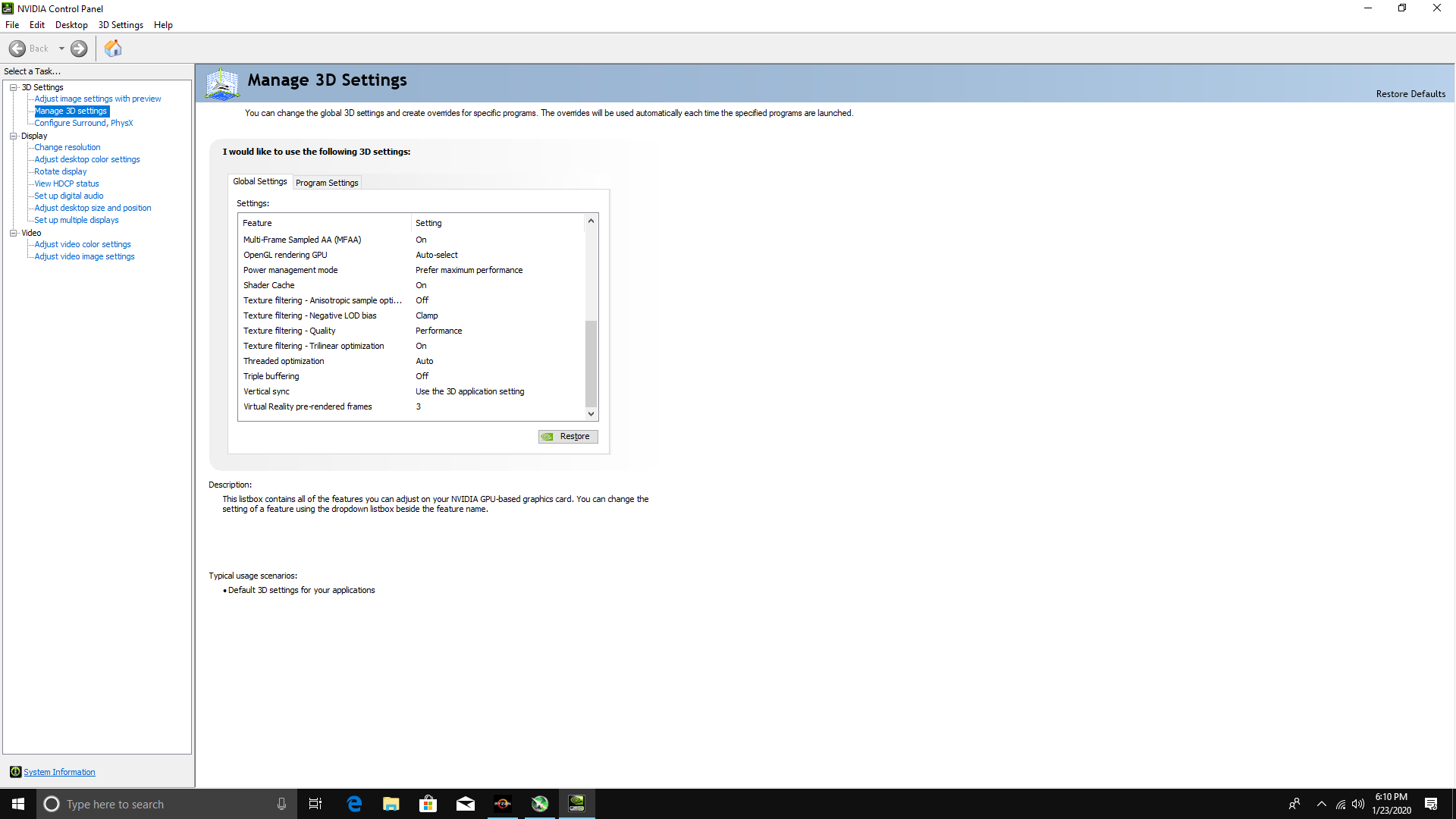This screenshot has width=1456, height=819.
Task: Click Restore Defaults link
Action: [x=1410, y=94]
